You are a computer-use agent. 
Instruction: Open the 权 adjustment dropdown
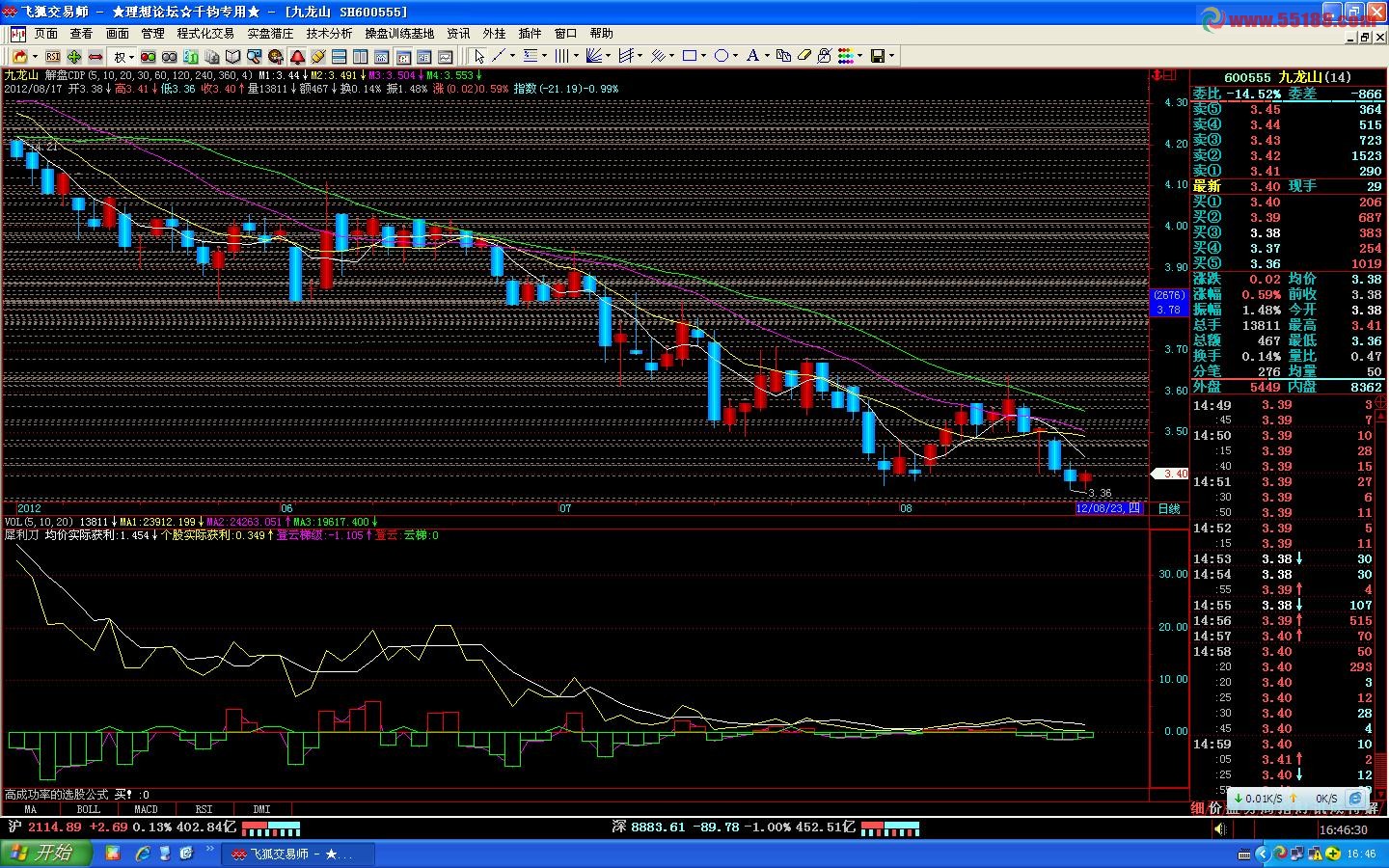tap(123, 57)
